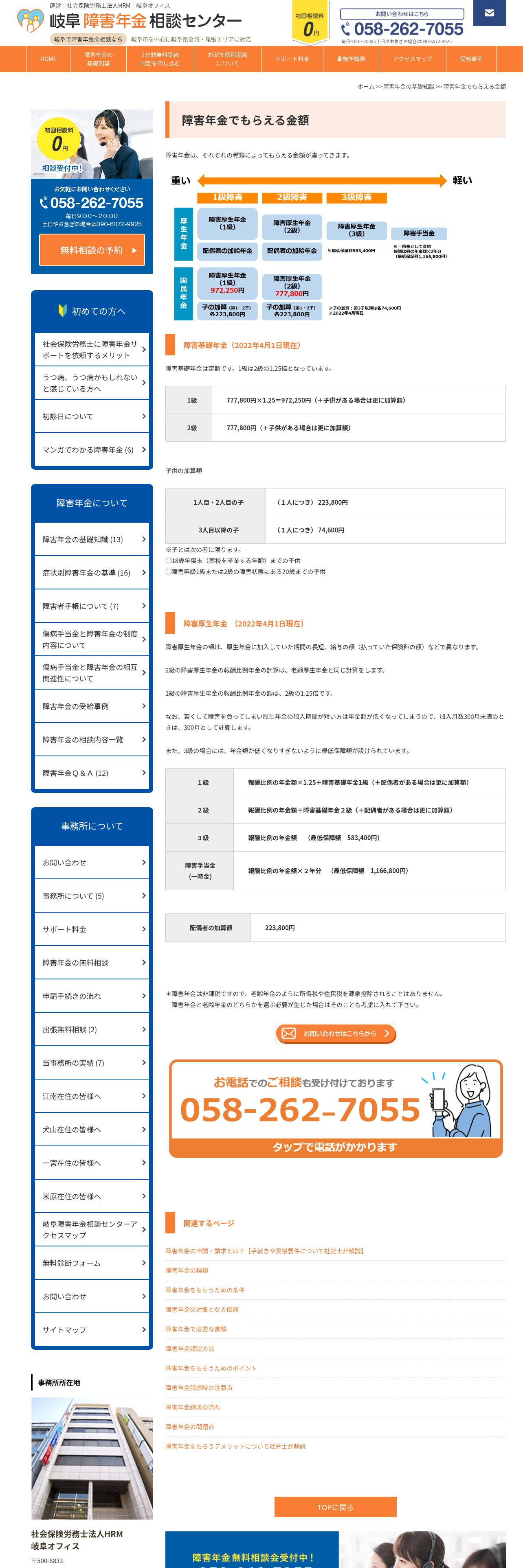Open 症状別障害年金の基準 (16) link

tap(92, 573)
